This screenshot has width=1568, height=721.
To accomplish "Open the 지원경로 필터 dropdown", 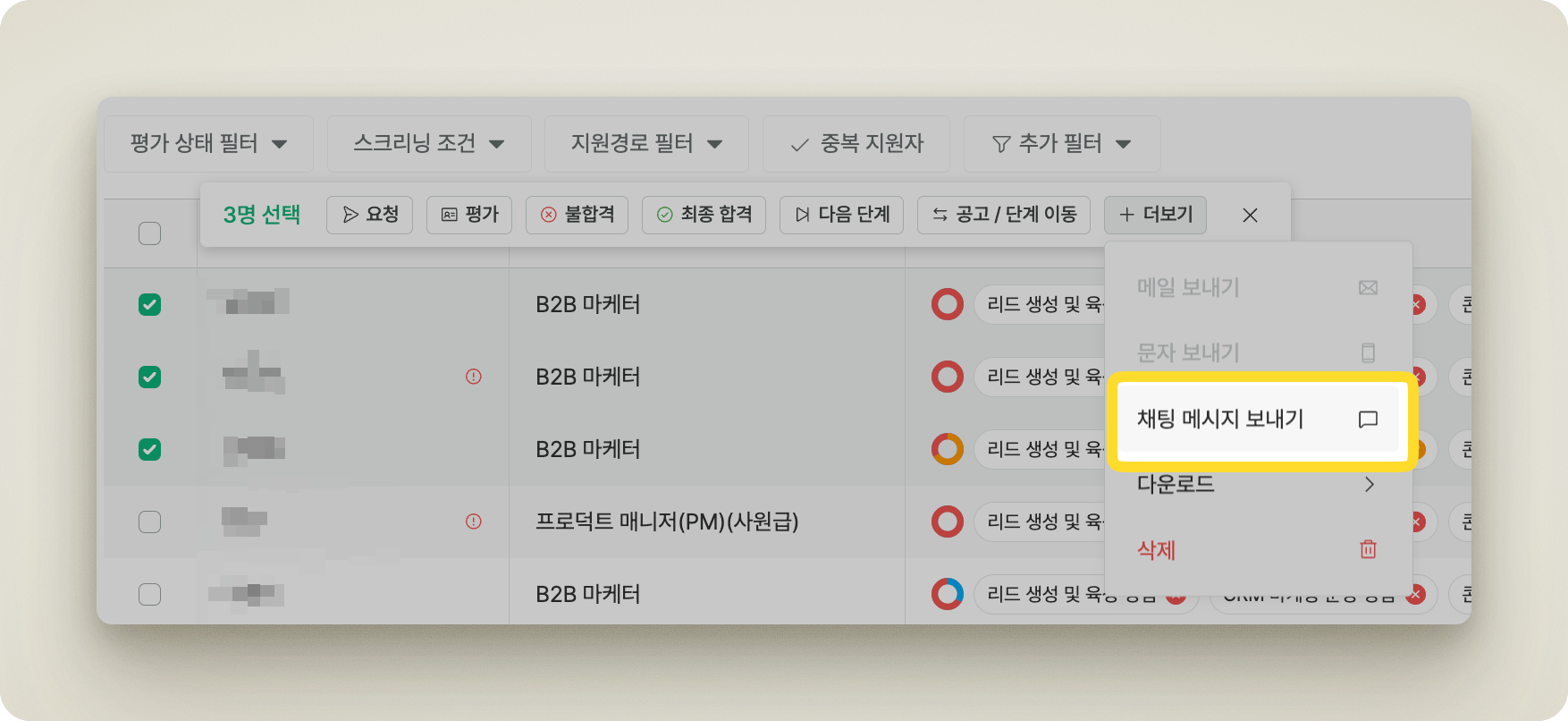I will (x=646, y=144).
